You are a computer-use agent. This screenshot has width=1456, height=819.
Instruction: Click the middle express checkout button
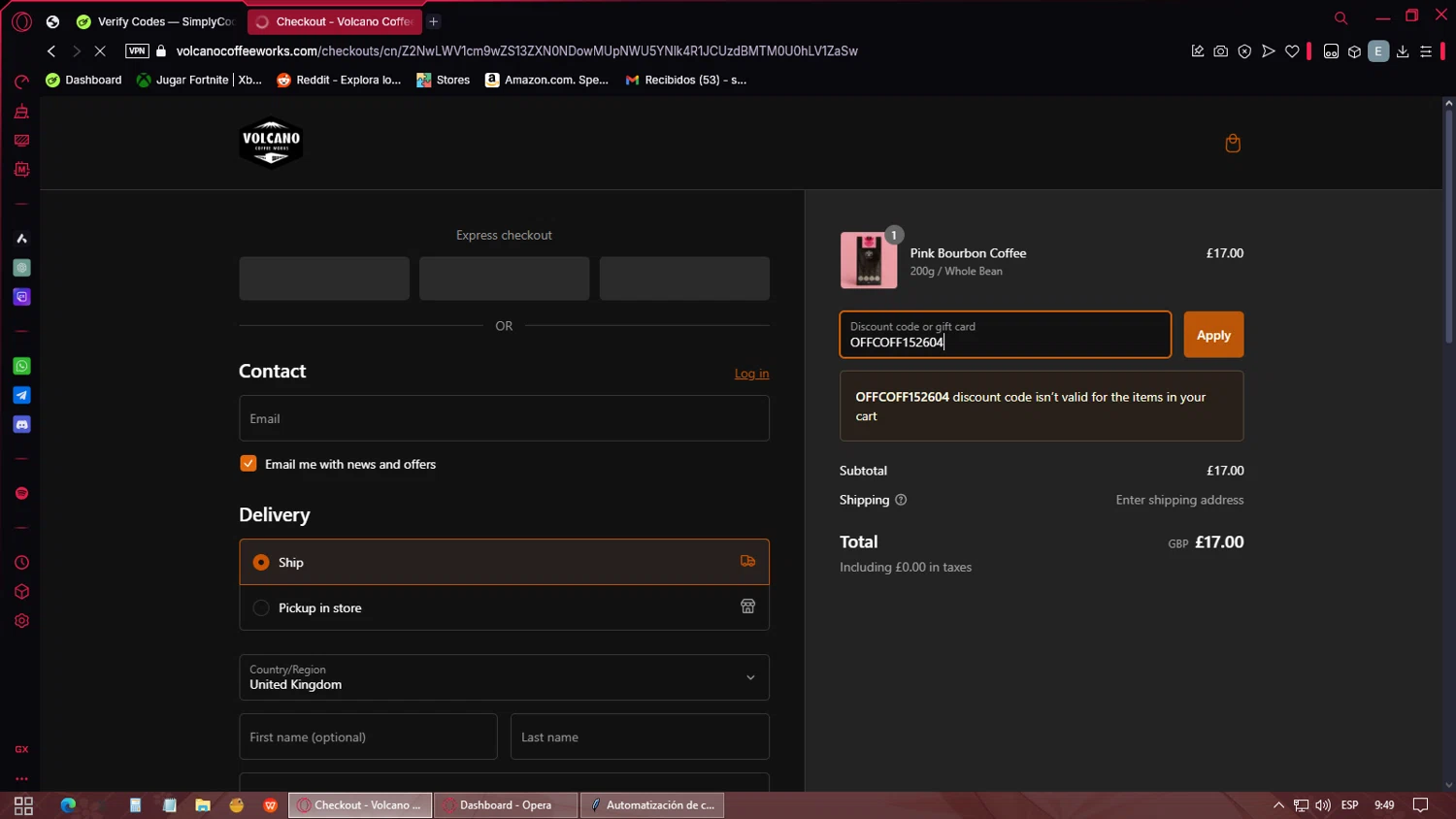[504, 278]
